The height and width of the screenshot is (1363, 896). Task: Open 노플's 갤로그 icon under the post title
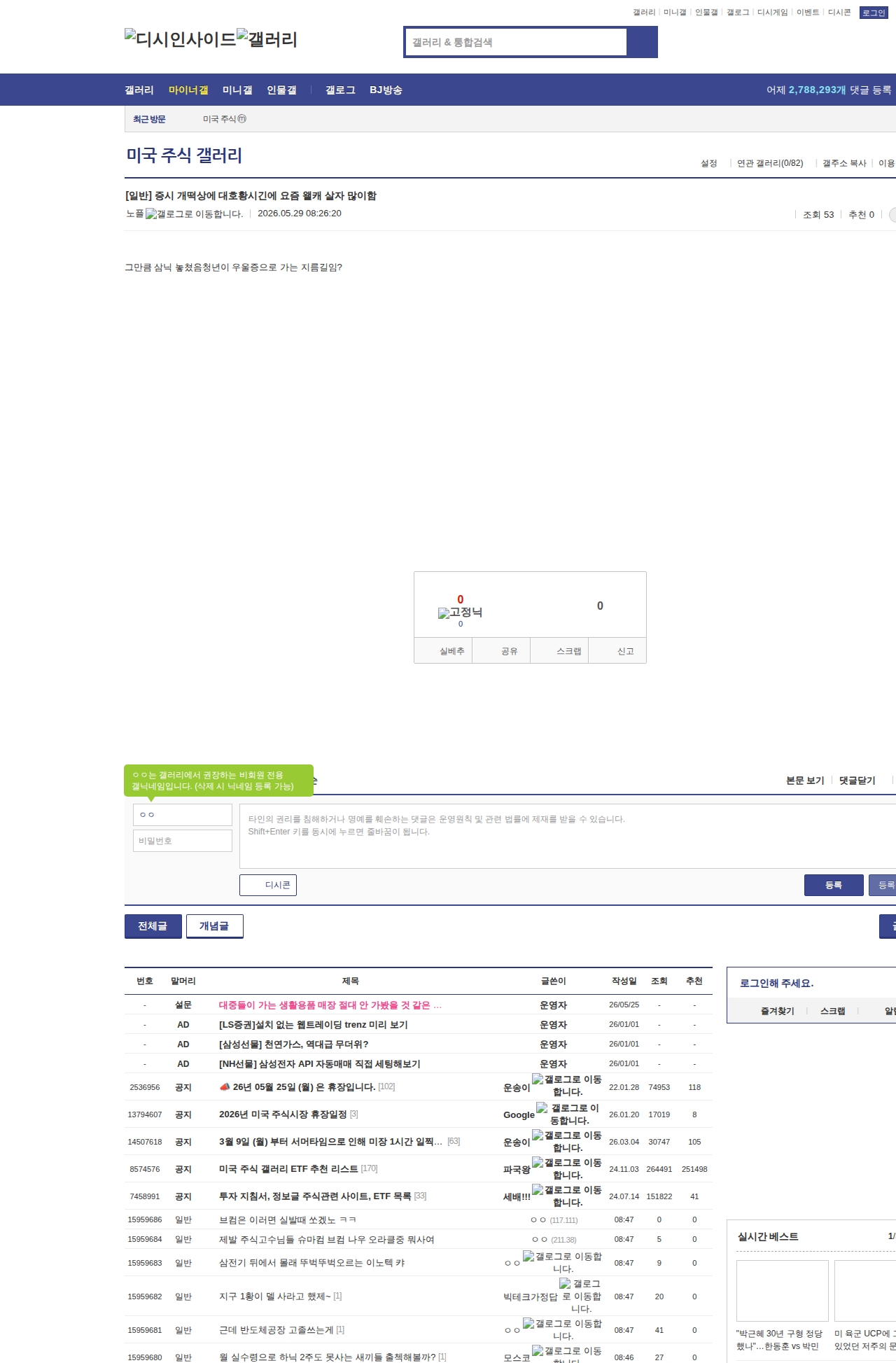coord(194,214)
